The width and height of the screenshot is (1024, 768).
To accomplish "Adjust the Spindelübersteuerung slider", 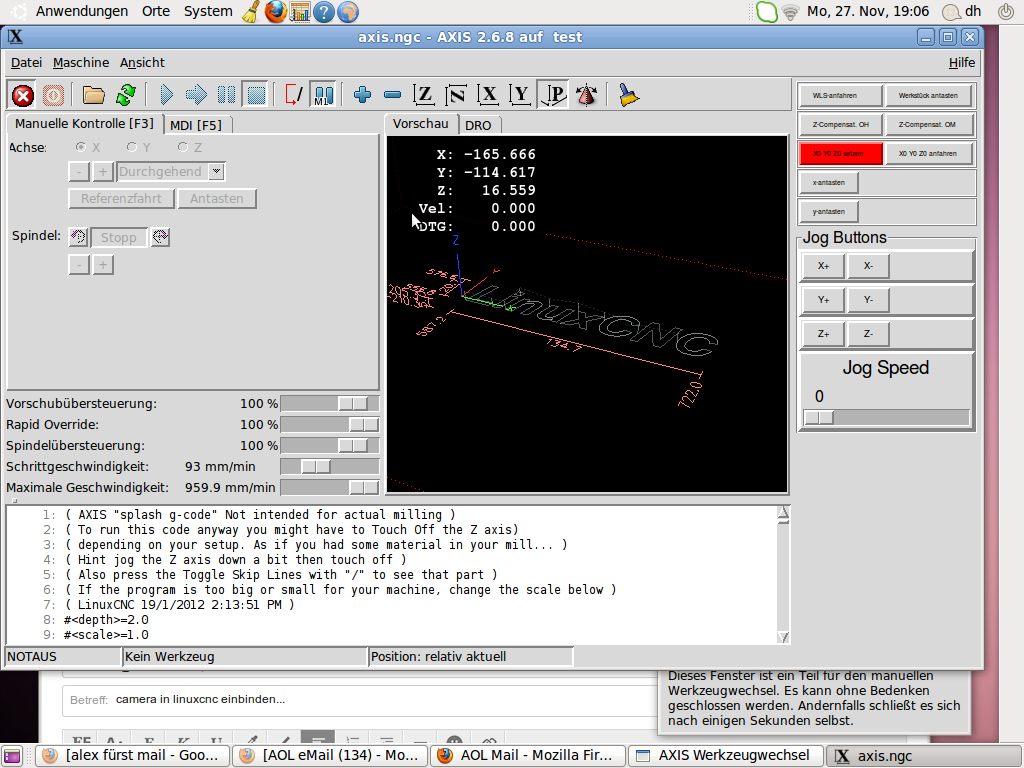I will pos(329,445).
